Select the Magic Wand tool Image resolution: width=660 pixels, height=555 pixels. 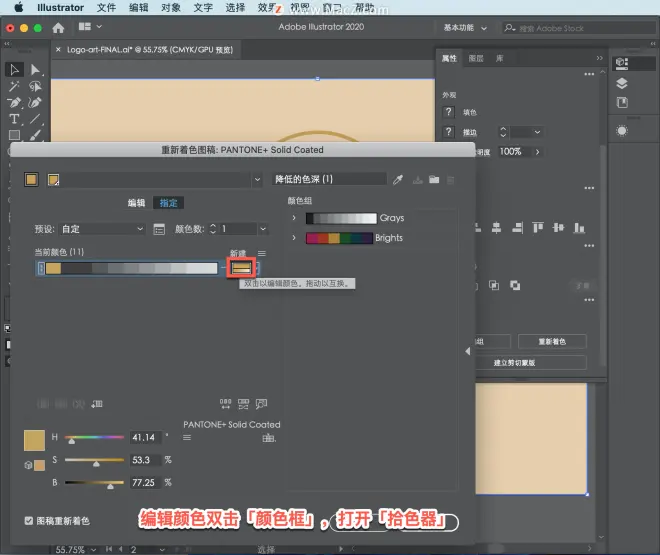tap(14, 86)
